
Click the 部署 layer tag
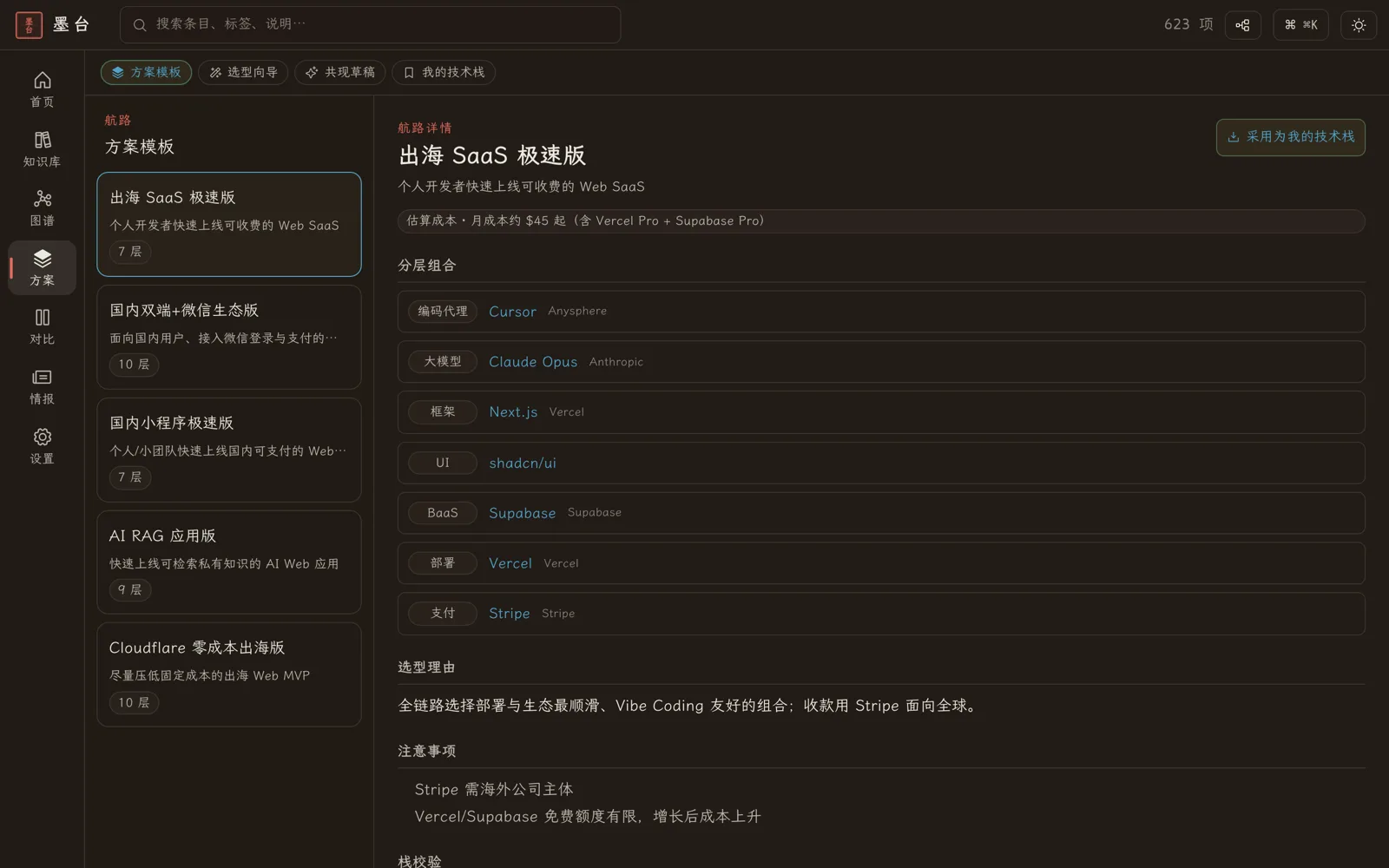point(443,563)
